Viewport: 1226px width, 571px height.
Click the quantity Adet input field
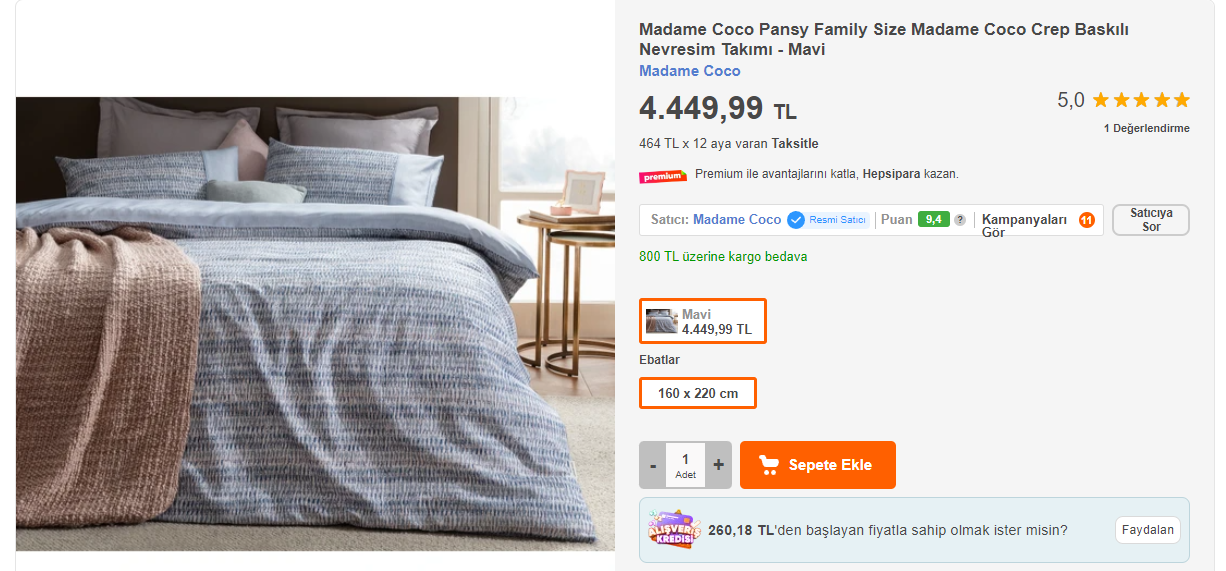685,465
